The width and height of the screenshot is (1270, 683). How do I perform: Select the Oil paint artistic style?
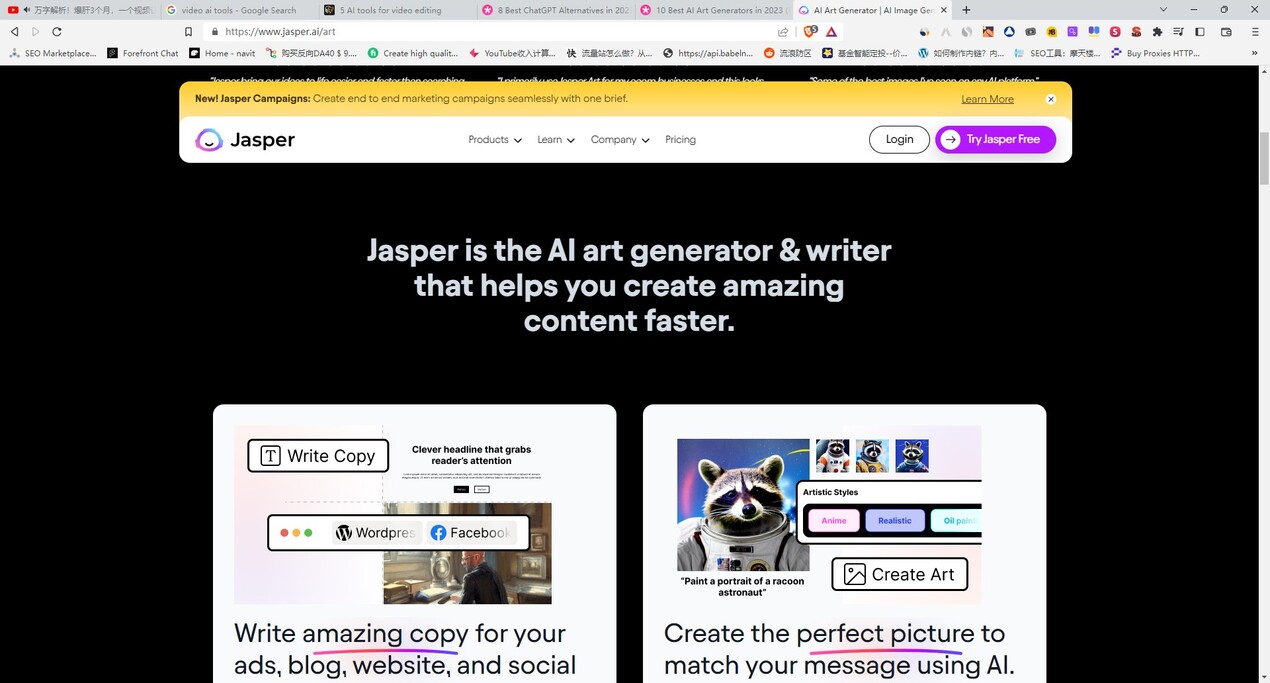(955, 520)
